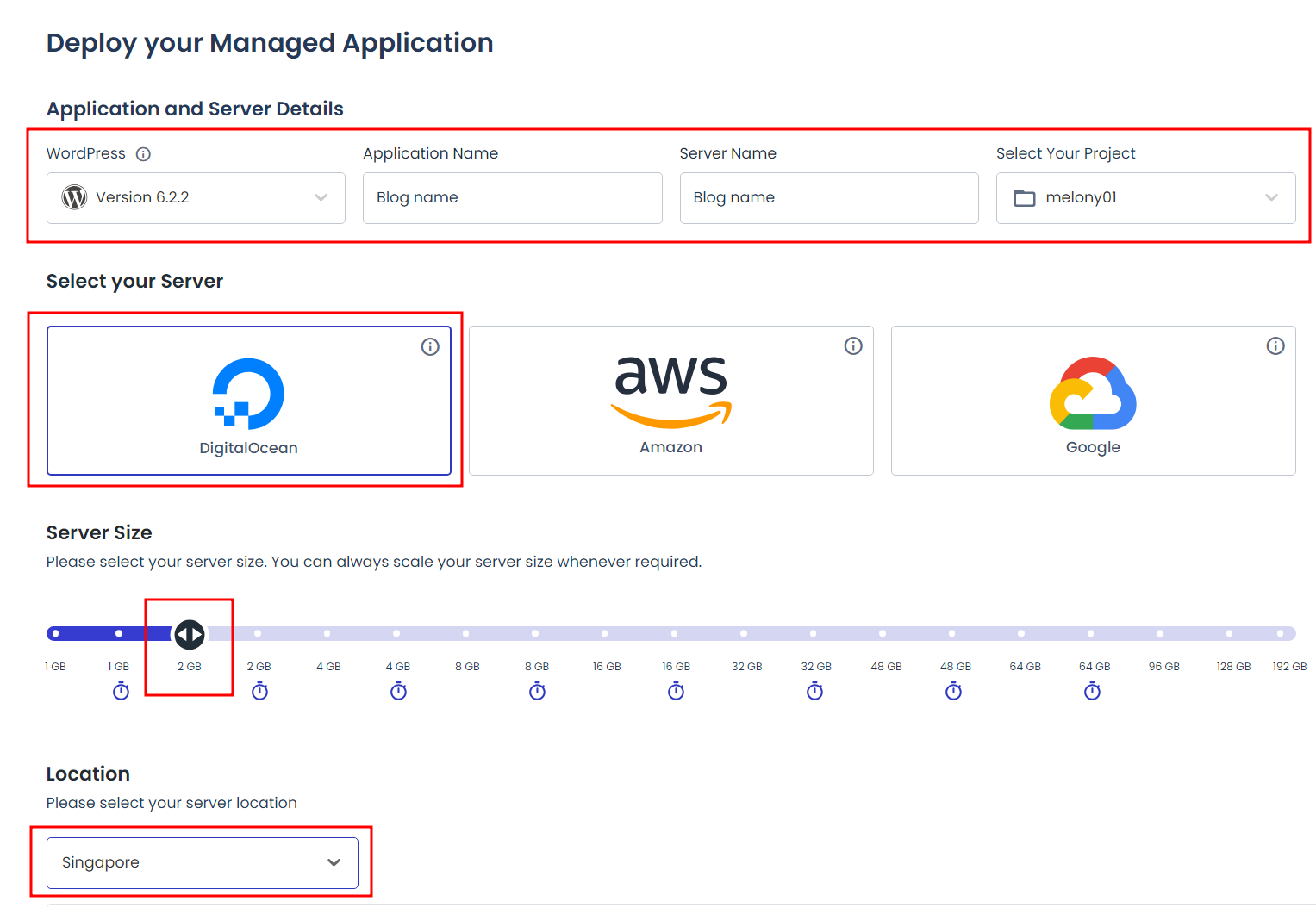Viewport: 1316px width, 908px height.
Task: Set server size to the 128 GB stop
Action: click(1229, 633)
